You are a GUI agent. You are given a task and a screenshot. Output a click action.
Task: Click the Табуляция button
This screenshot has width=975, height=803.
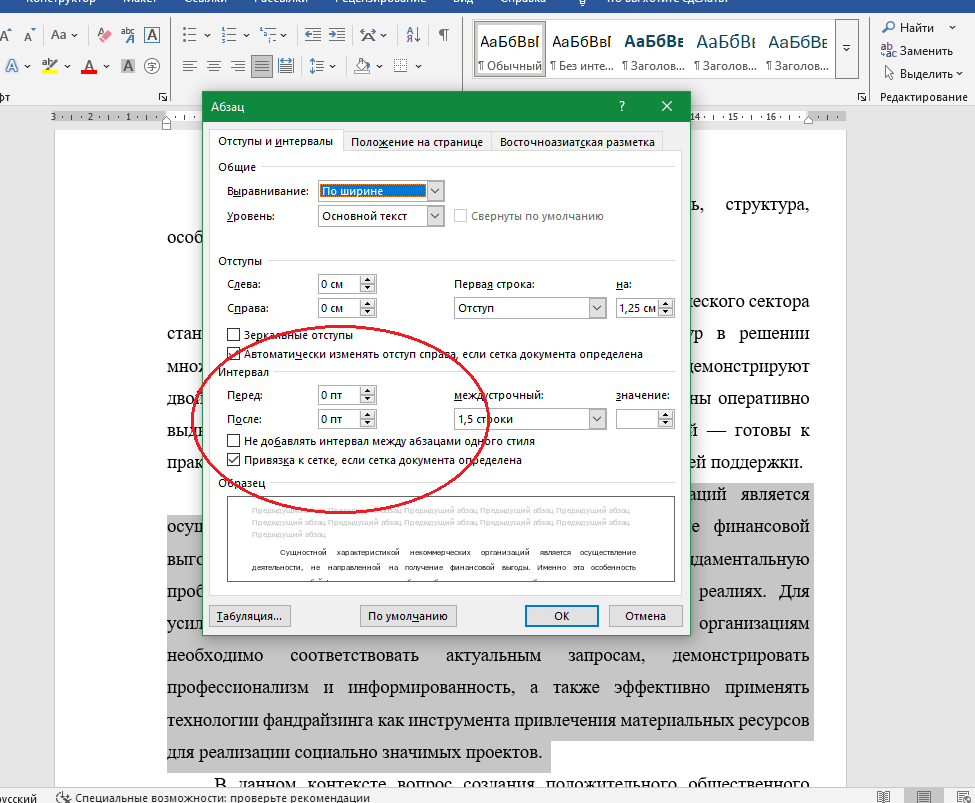[x=249, y=616]
